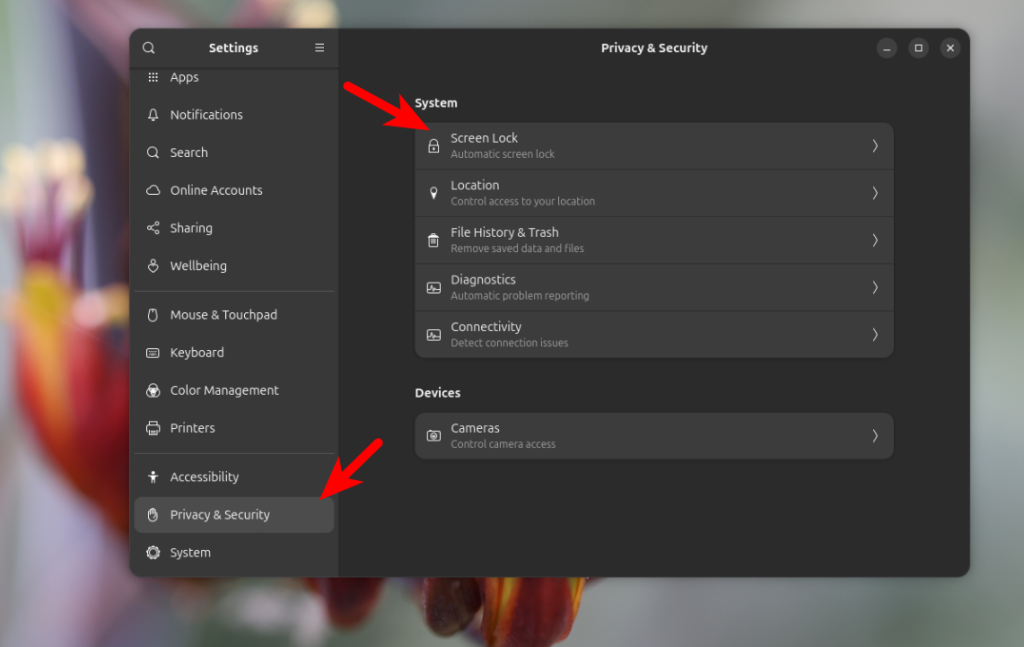Viewport: 1024px width, 647px height.
Task: Click the Screen Lock padlock icon
Action: tap(434, 146)
